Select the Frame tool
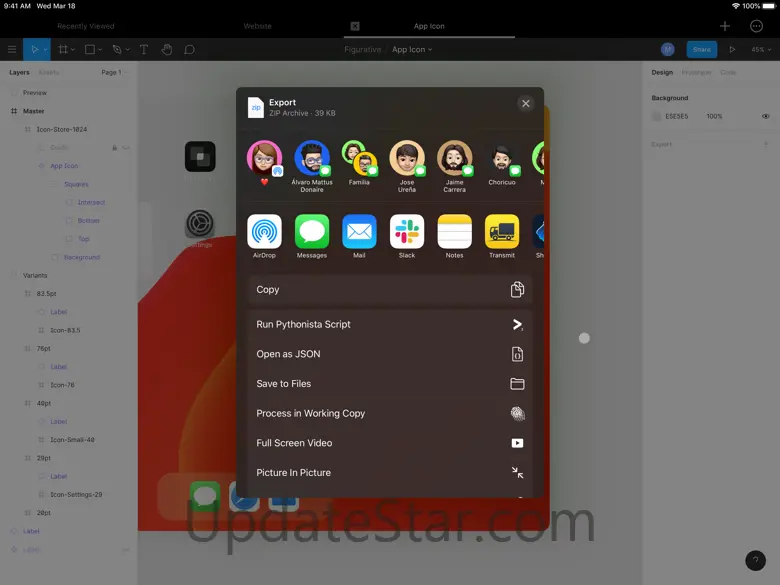 tap(63, 49)
